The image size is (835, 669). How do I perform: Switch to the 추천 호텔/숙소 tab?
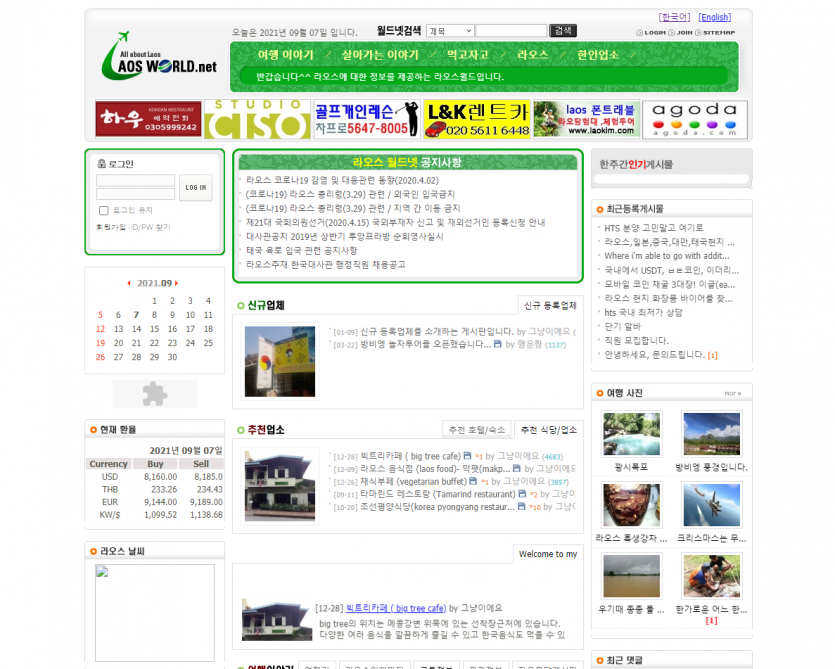(476, 429)
